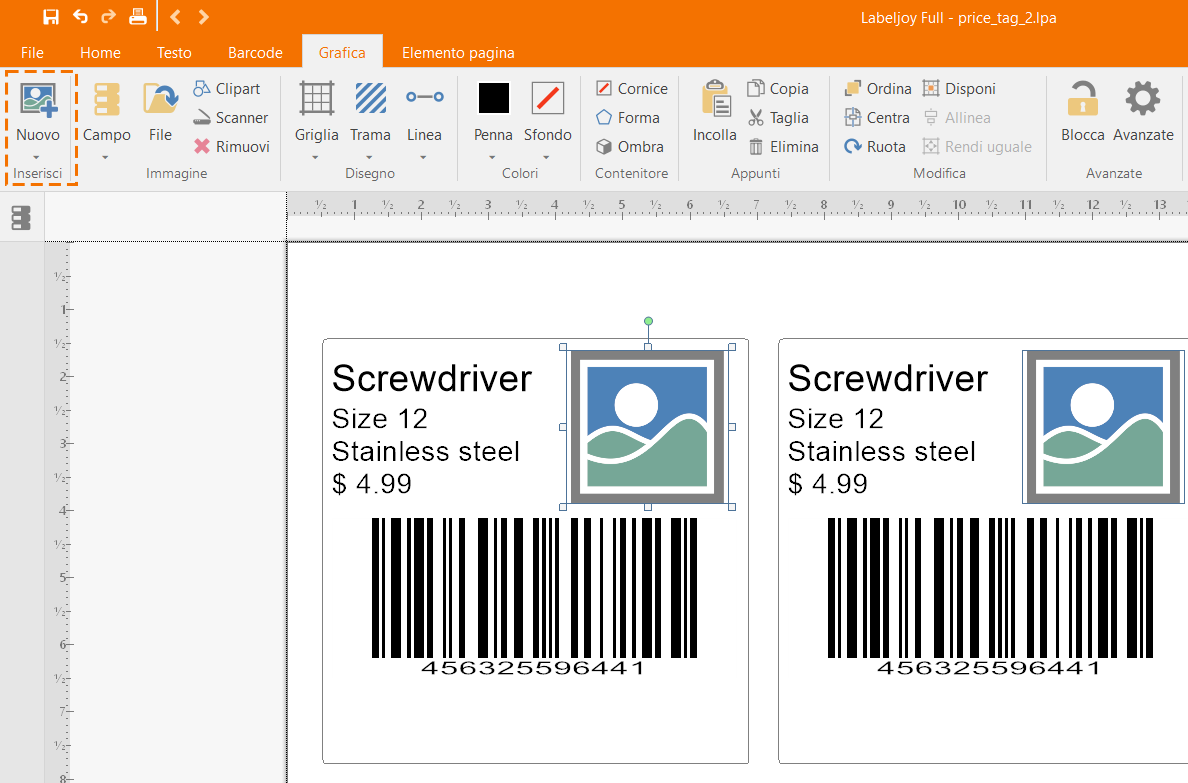Save the label file with floppy icon
Image resolution: width=1188 pixels, height=783 pixels.
tap(51, 17)
